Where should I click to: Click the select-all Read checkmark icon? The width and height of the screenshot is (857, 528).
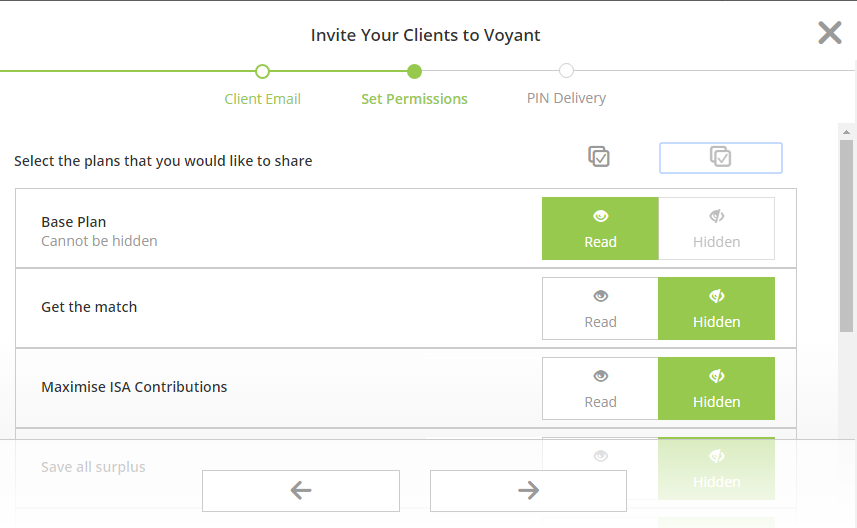tap(599, 157)
